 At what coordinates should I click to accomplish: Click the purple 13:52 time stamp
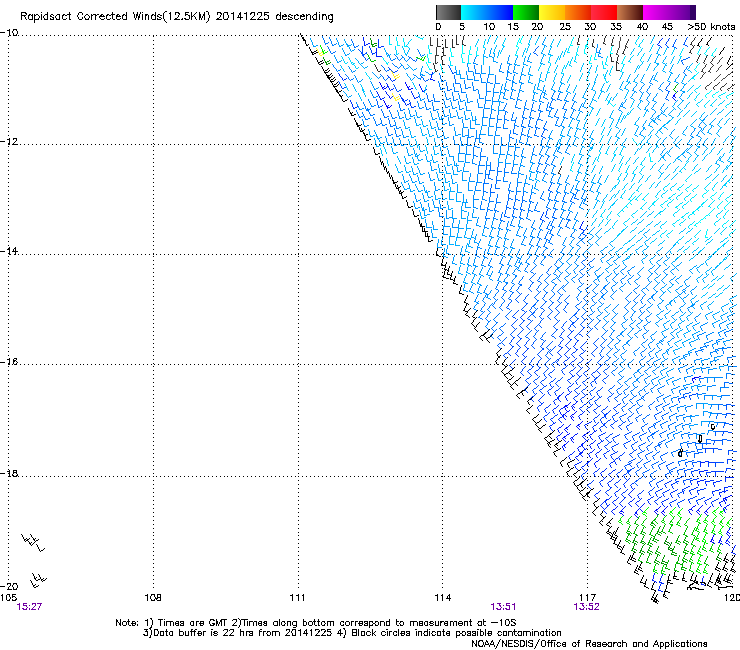(x=587, y=607)
